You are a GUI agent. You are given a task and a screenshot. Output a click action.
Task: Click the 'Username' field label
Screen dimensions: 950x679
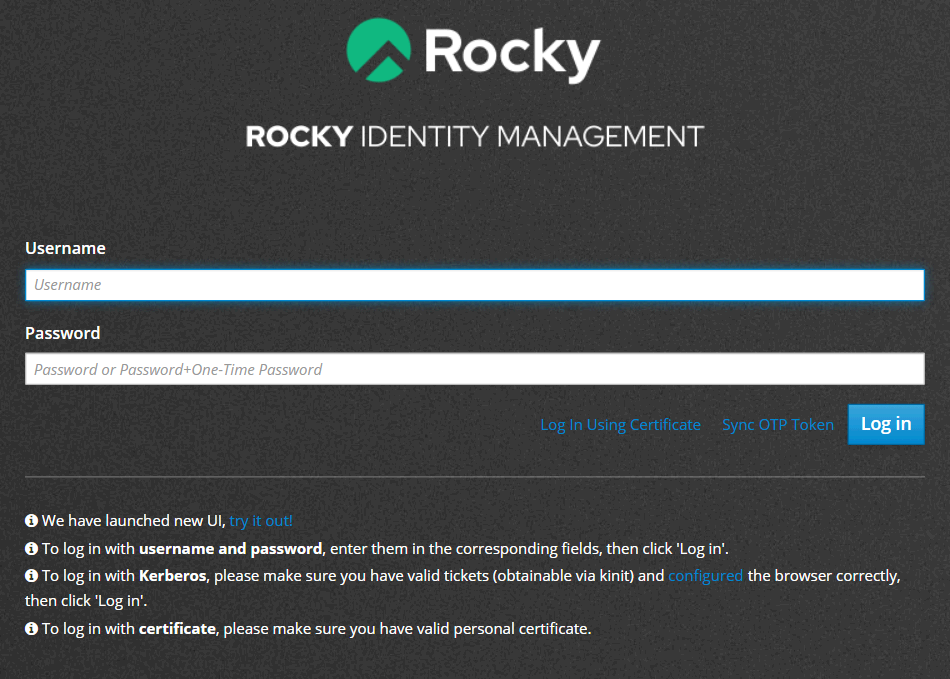[x=65, y=248]
